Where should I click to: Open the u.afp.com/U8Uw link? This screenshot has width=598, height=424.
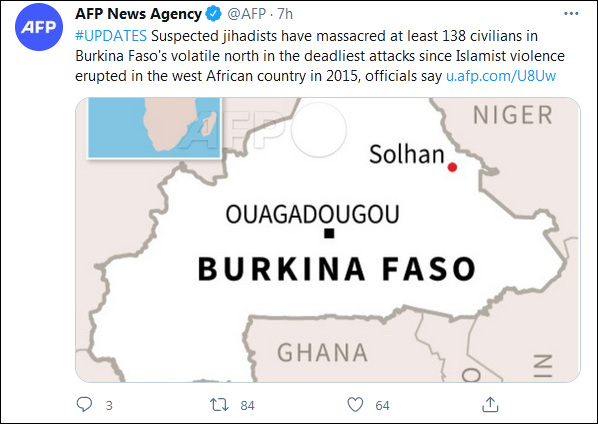[x=501, y=76]
